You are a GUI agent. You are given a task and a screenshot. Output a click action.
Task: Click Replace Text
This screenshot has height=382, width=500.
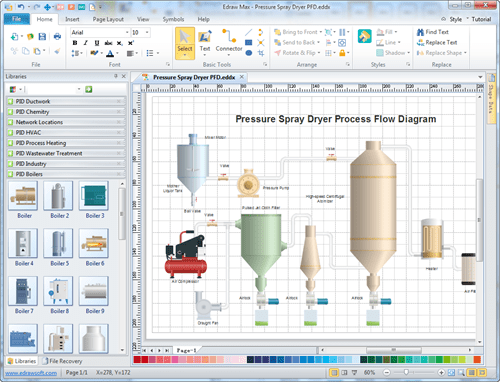[437, 42]
